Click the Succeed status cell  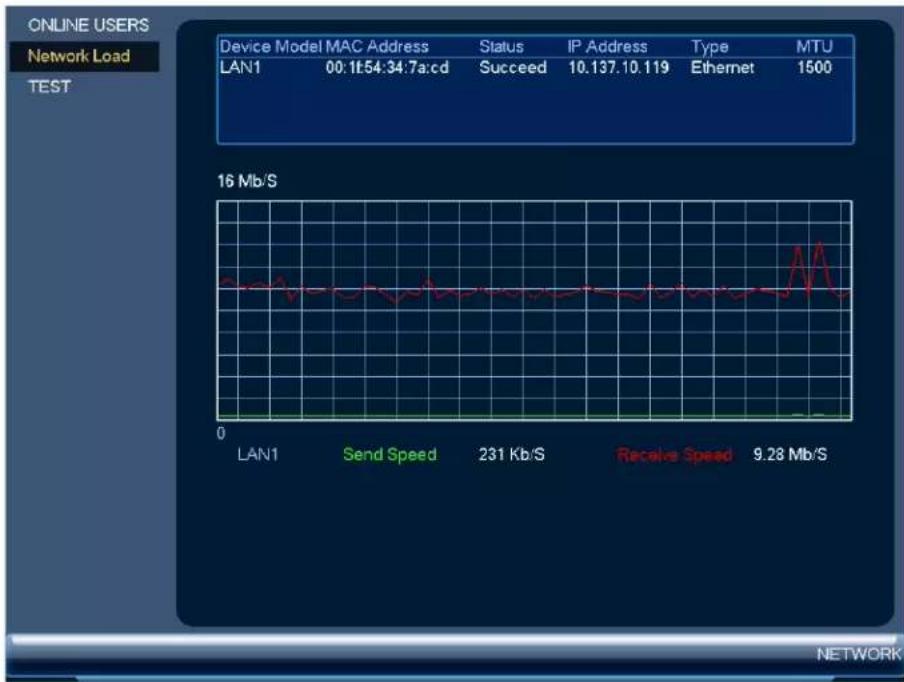(513, 67)
